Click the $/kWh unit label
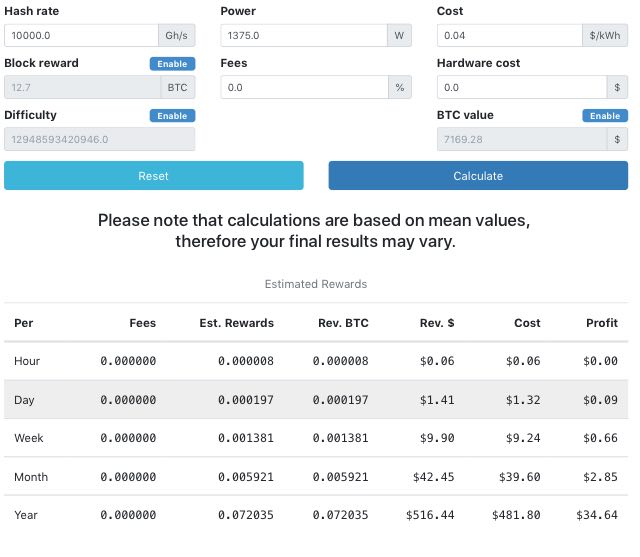640x557 pixels. tap(605, 36)
